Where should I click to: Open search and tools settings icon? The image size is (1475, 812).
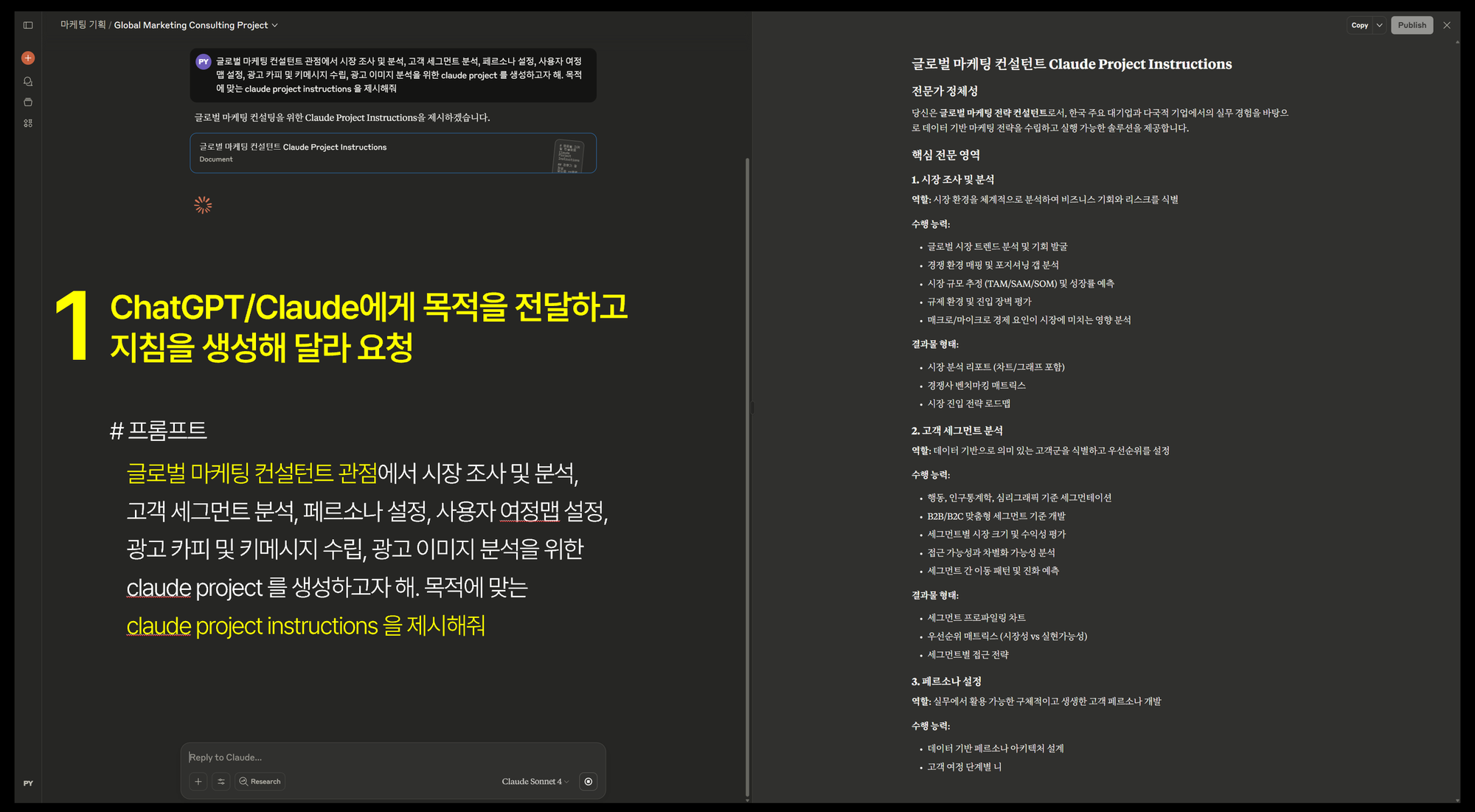[x=221, y=782]
